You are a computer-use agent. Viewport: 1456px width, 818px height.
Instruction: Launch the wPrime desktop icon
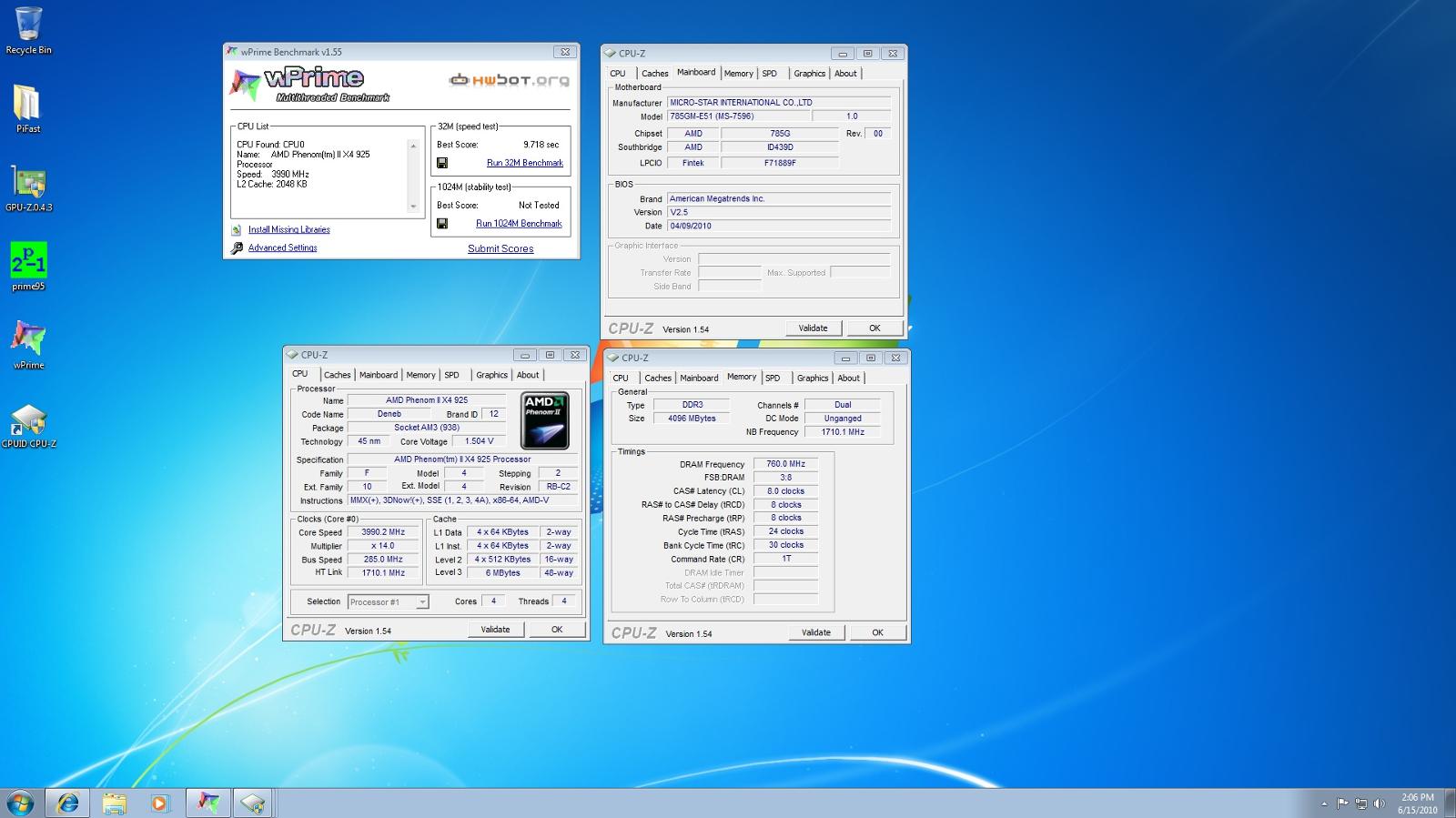tap(28, 345)
